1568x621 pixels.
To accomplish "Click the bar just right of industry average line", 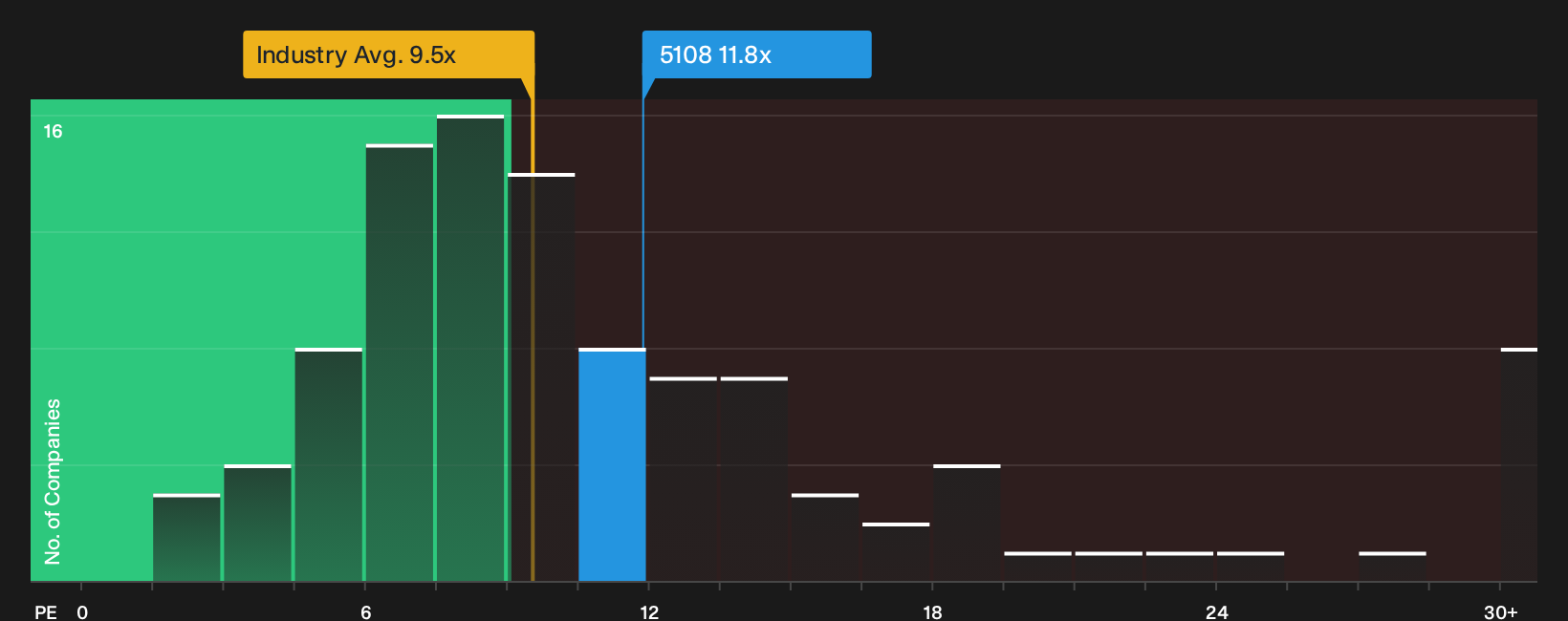I will pos(541,377).
